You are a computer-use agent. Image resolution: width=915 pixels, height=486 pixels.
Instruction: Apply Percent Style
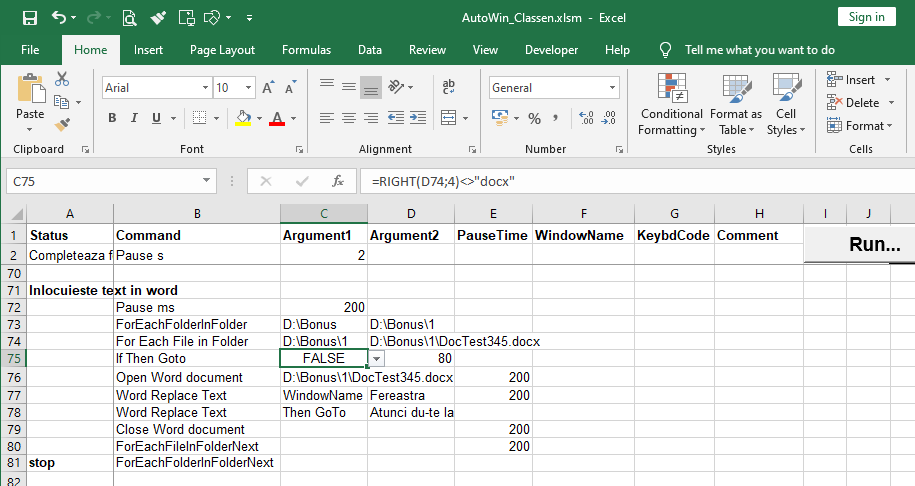(x=535, y=118)
